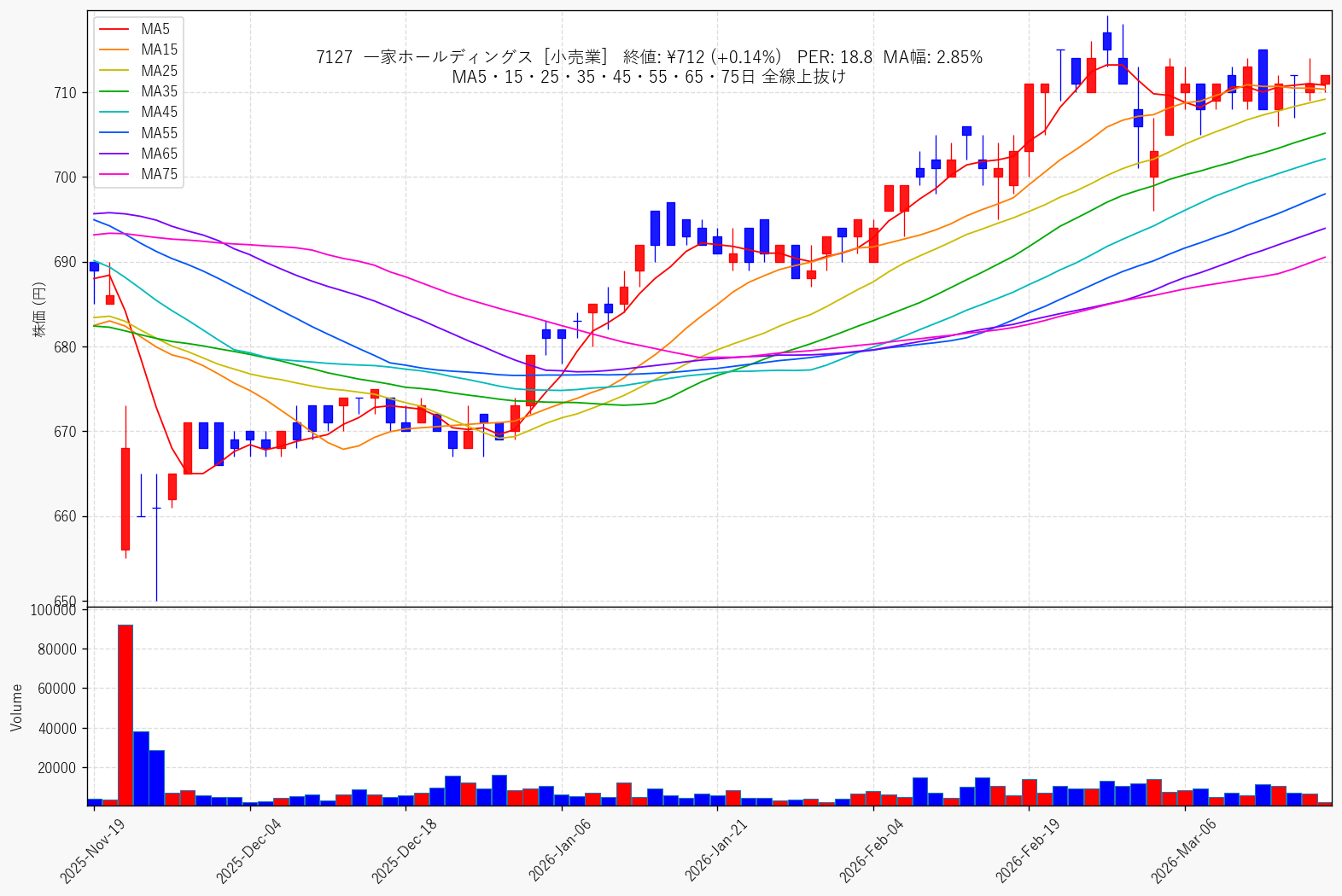Select the 2026-Jan-06 date tick
Screen dimensions: 1342x896
tap(560, 850)
